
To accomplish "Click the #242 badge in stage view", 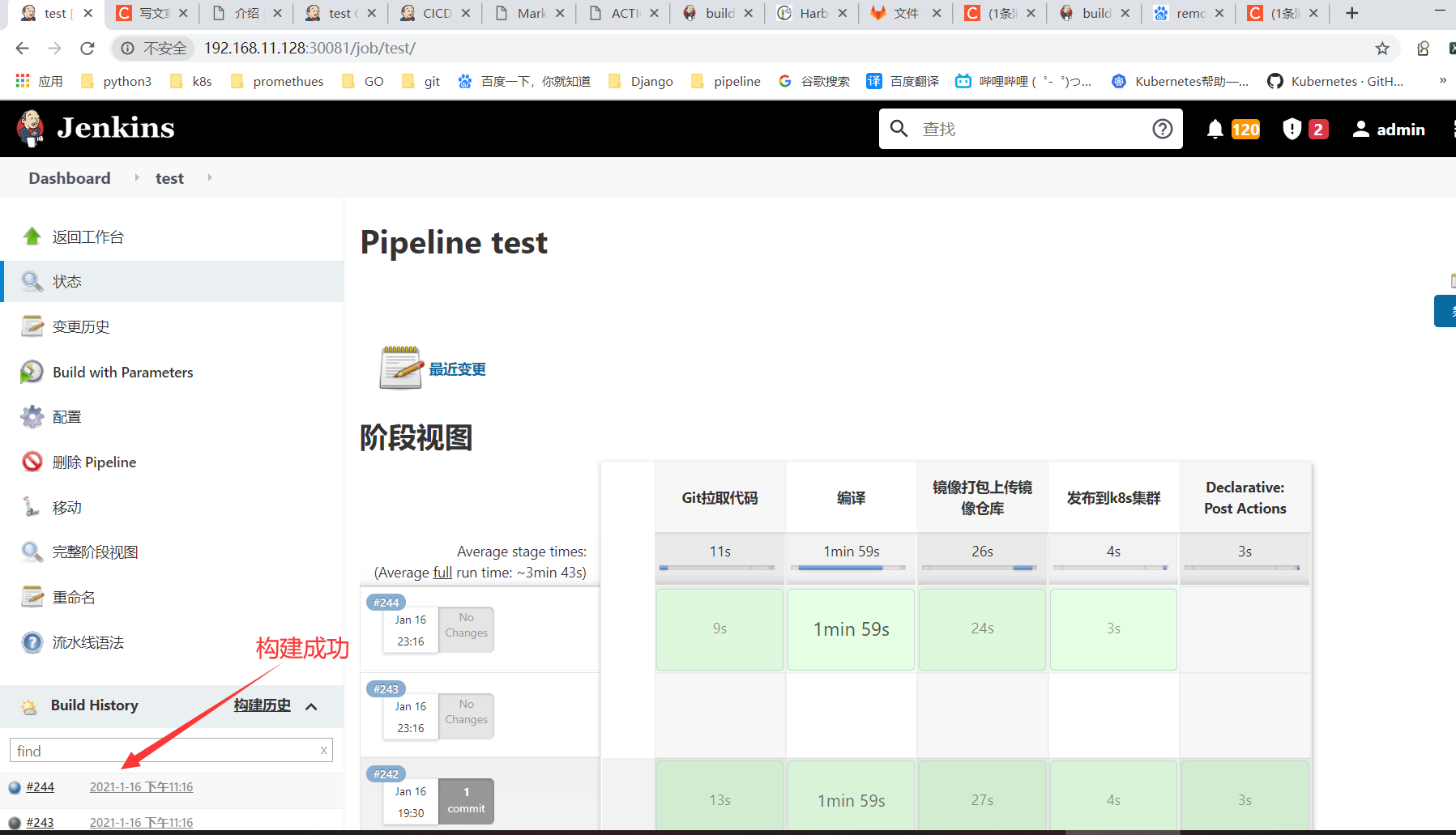I will pyautogui.click(x=386, y=774).
